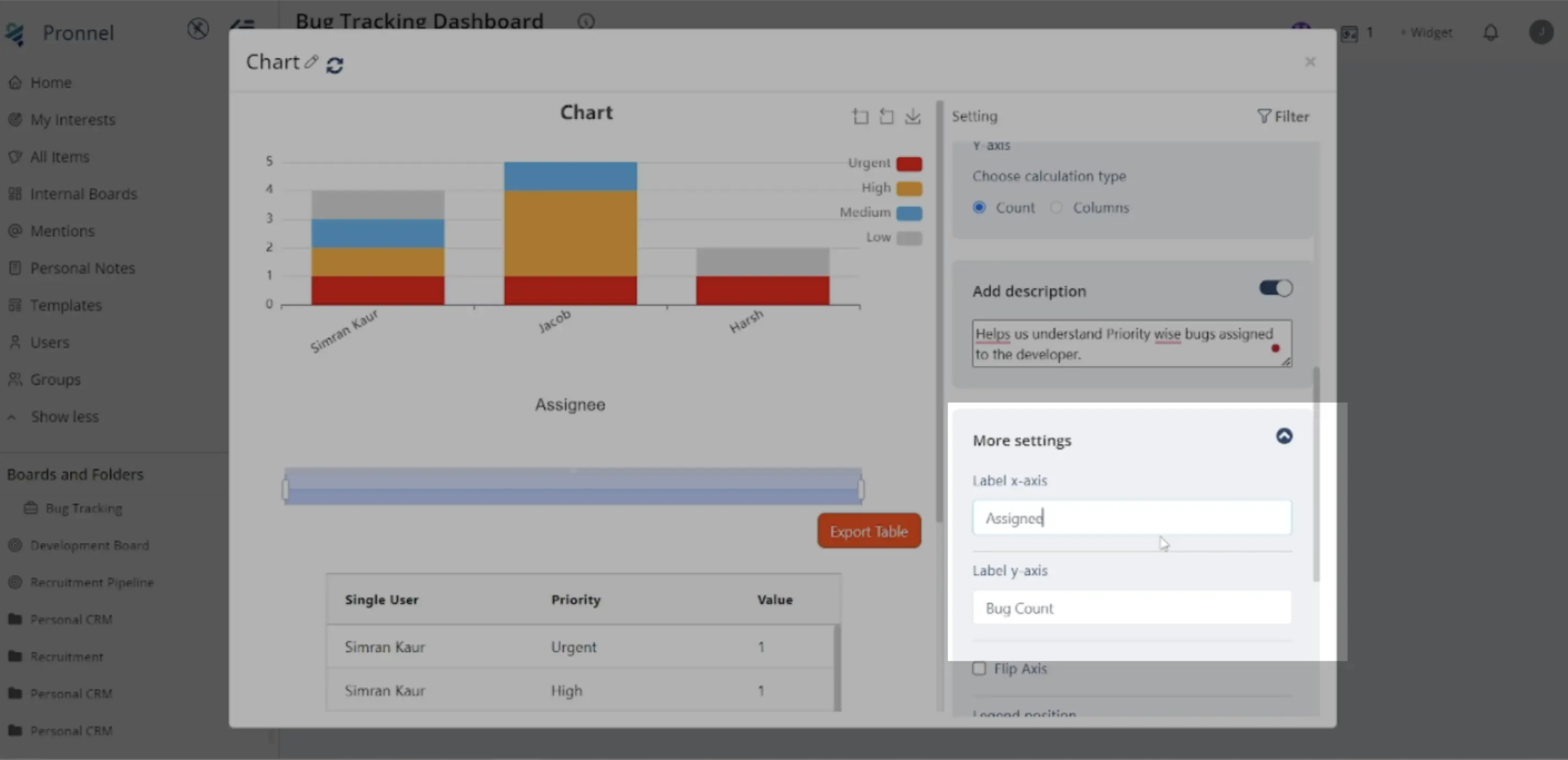
Task: Open the Development Board
Action: tap(89, 545)
